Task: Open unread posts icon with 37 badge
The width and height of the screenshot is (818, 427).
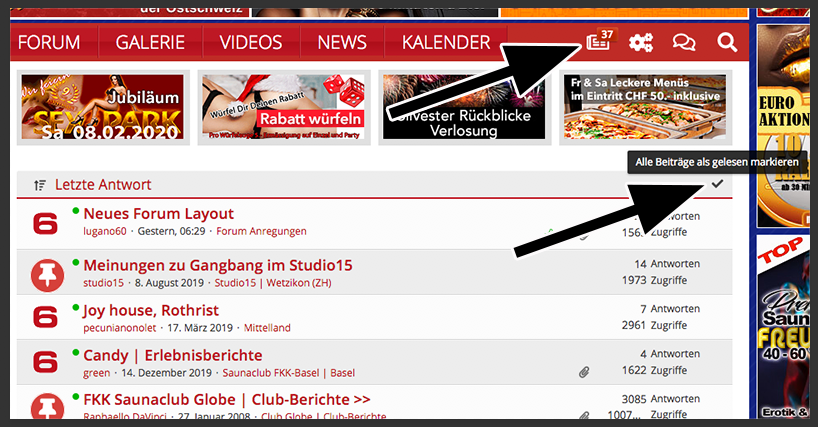Action: tap(598, 42)
